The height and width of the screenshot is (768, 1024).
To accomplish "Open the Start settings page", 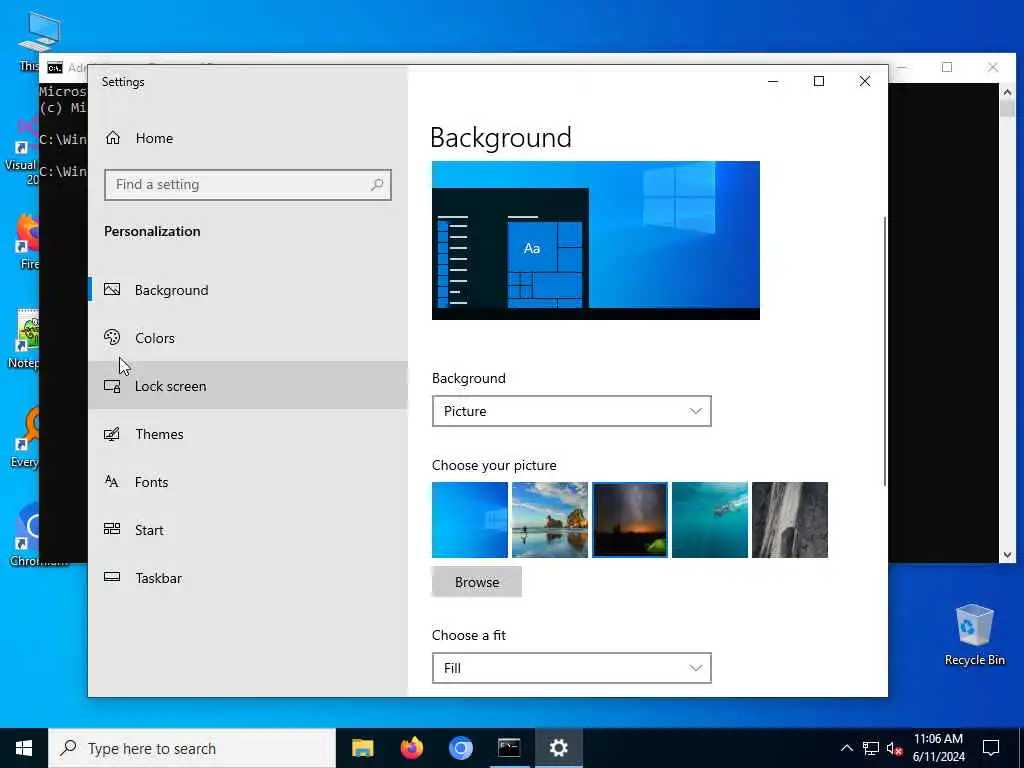I will pos(248,530).
